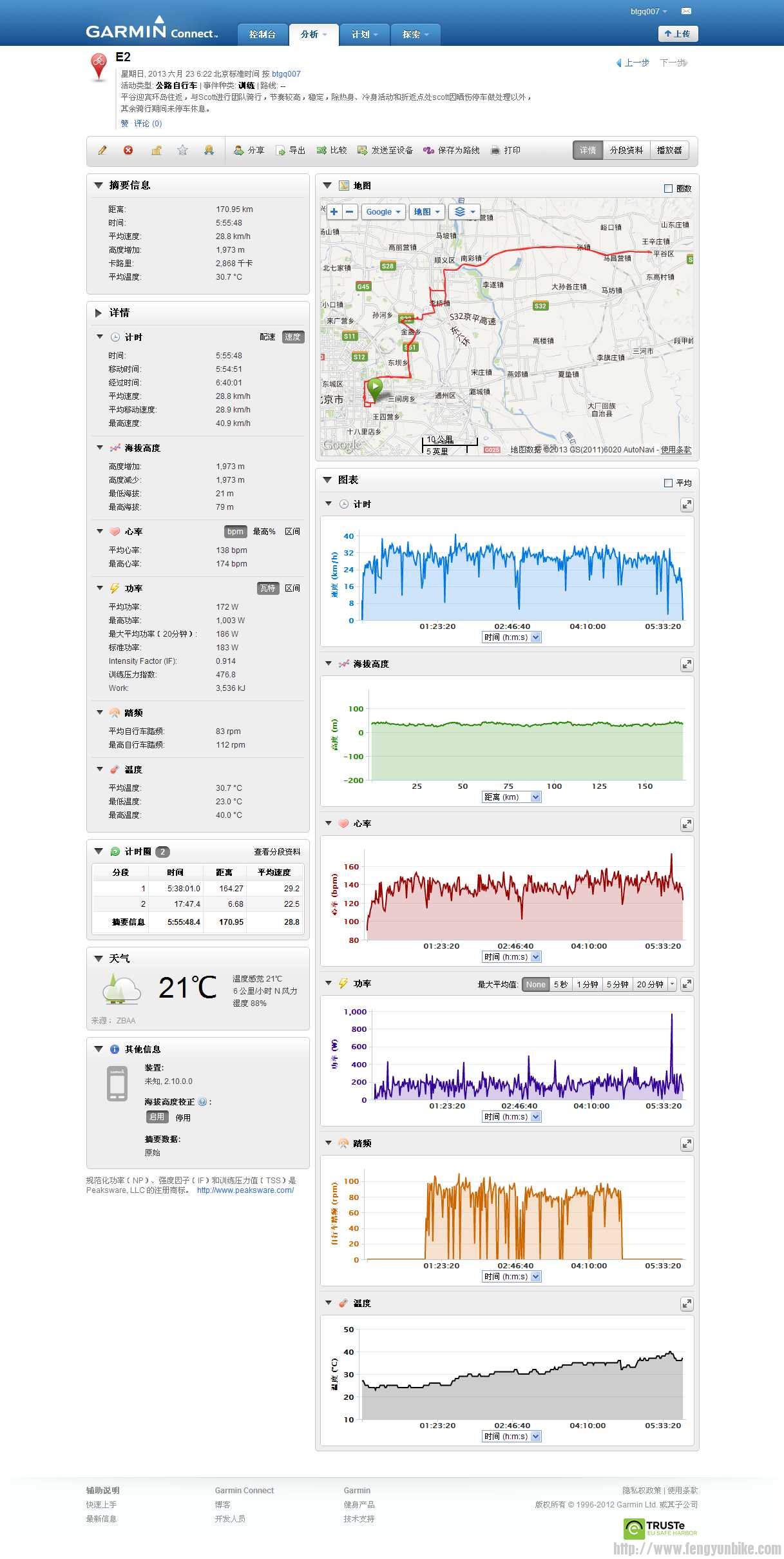Enlarge the 计时 speed chart
This screenshot has width=784, height=1559.
[687, 505]
